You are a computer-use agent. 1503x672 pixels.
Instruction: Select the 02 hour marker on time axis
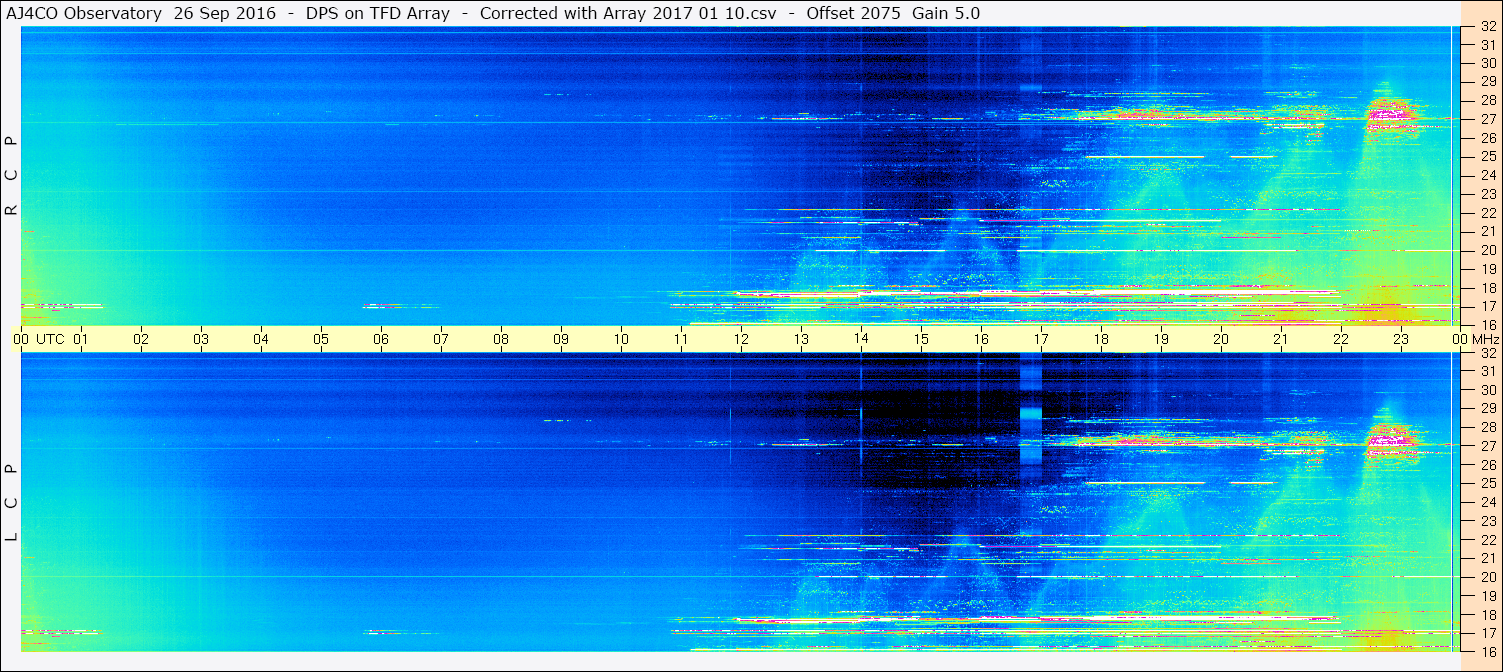pyautogui.click(x=141, y=339)
